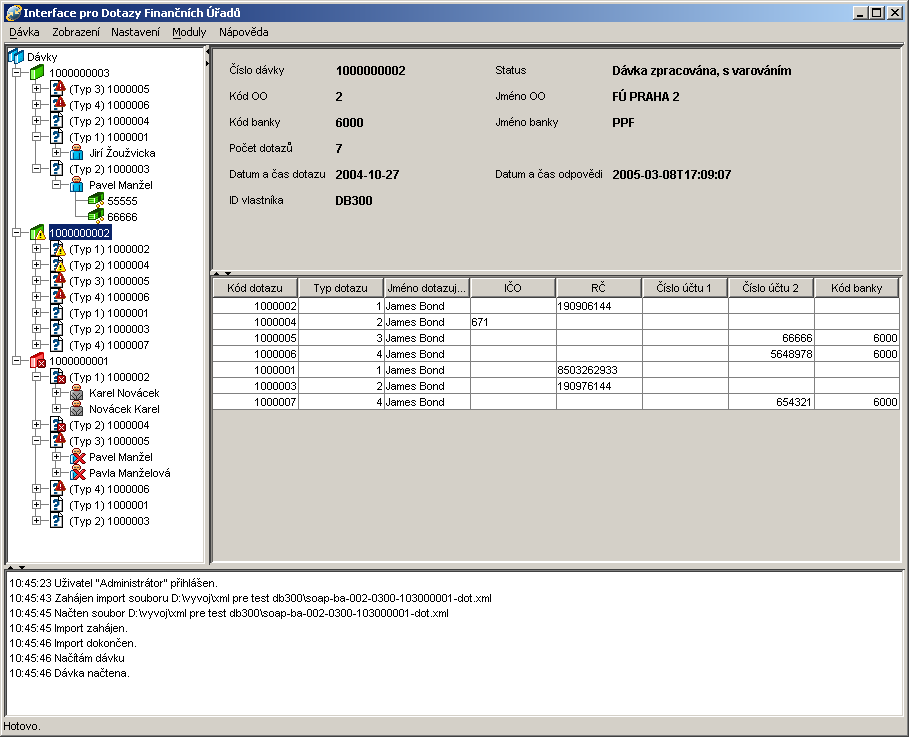Screen dimensions: 909x737
Task: Collapse the batch 1000000001 tree node
Action: pyautogui.click(x=17, y=361)
